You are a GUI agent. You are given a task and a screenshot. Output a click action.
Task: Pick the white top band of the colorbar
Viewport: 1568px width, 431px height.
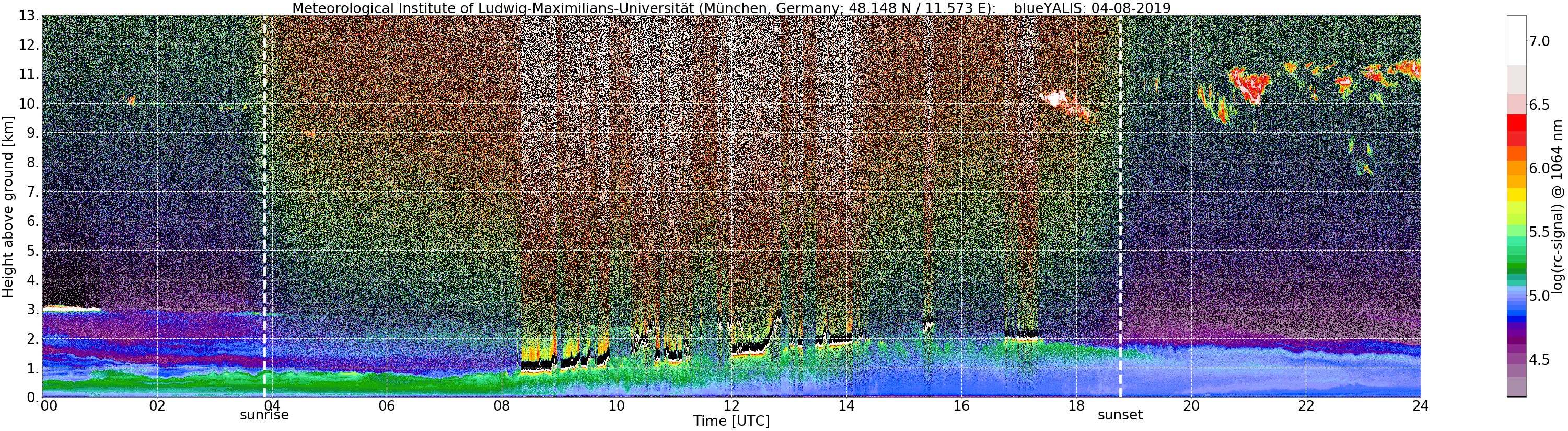coord(1516,40)
